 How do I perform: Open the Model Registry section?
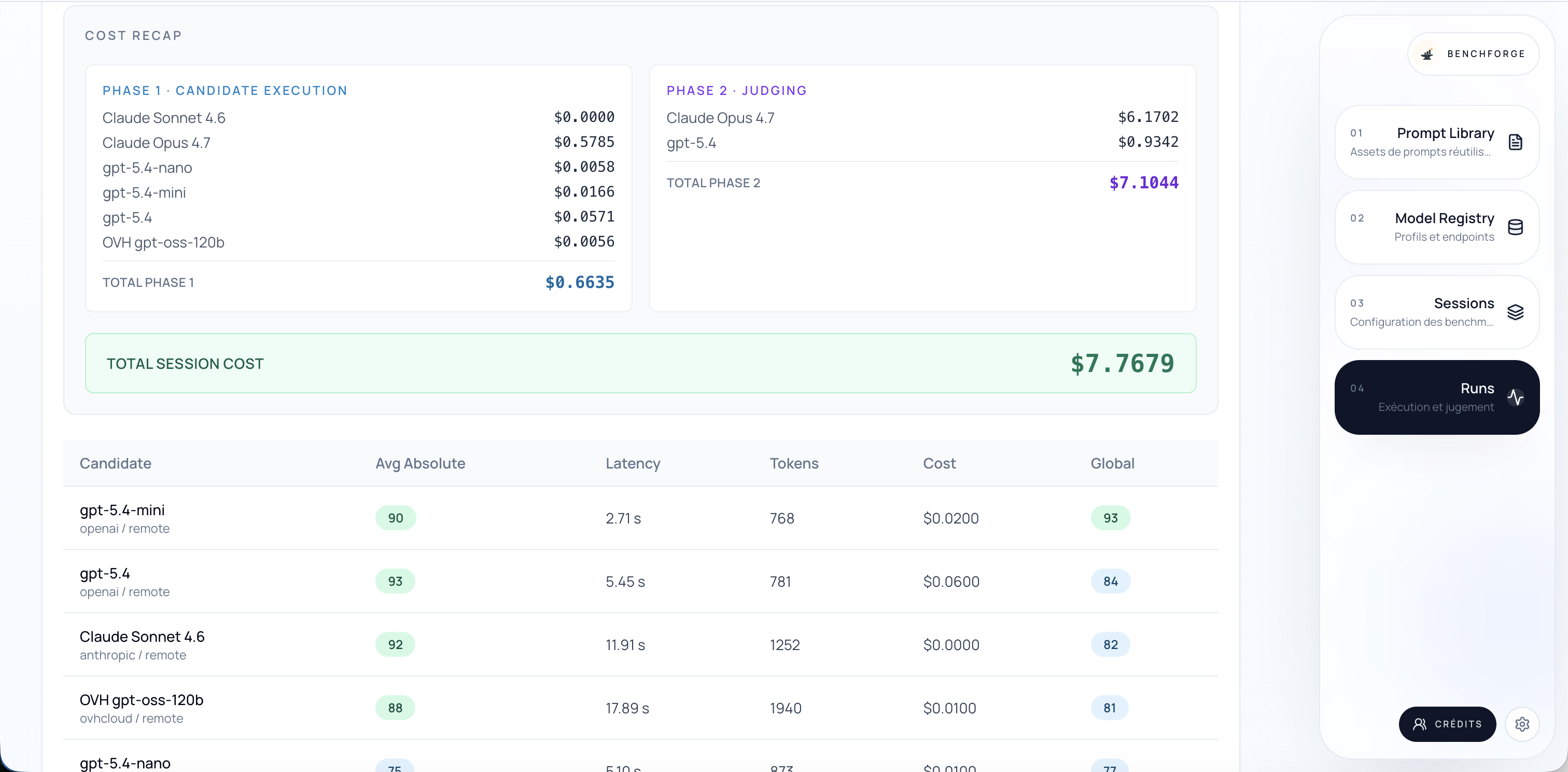pos(1436,227)
